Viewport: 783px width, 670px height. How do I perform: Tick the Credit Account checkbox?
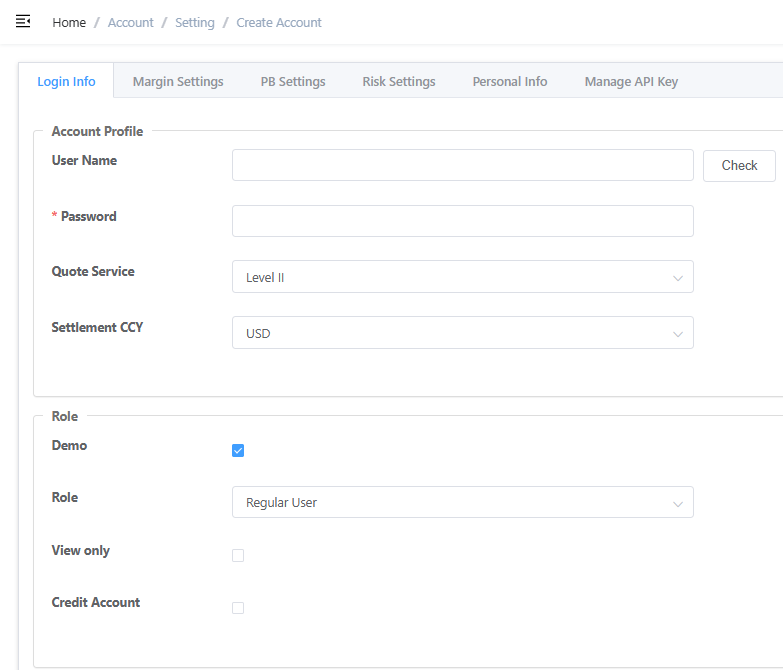238,608
